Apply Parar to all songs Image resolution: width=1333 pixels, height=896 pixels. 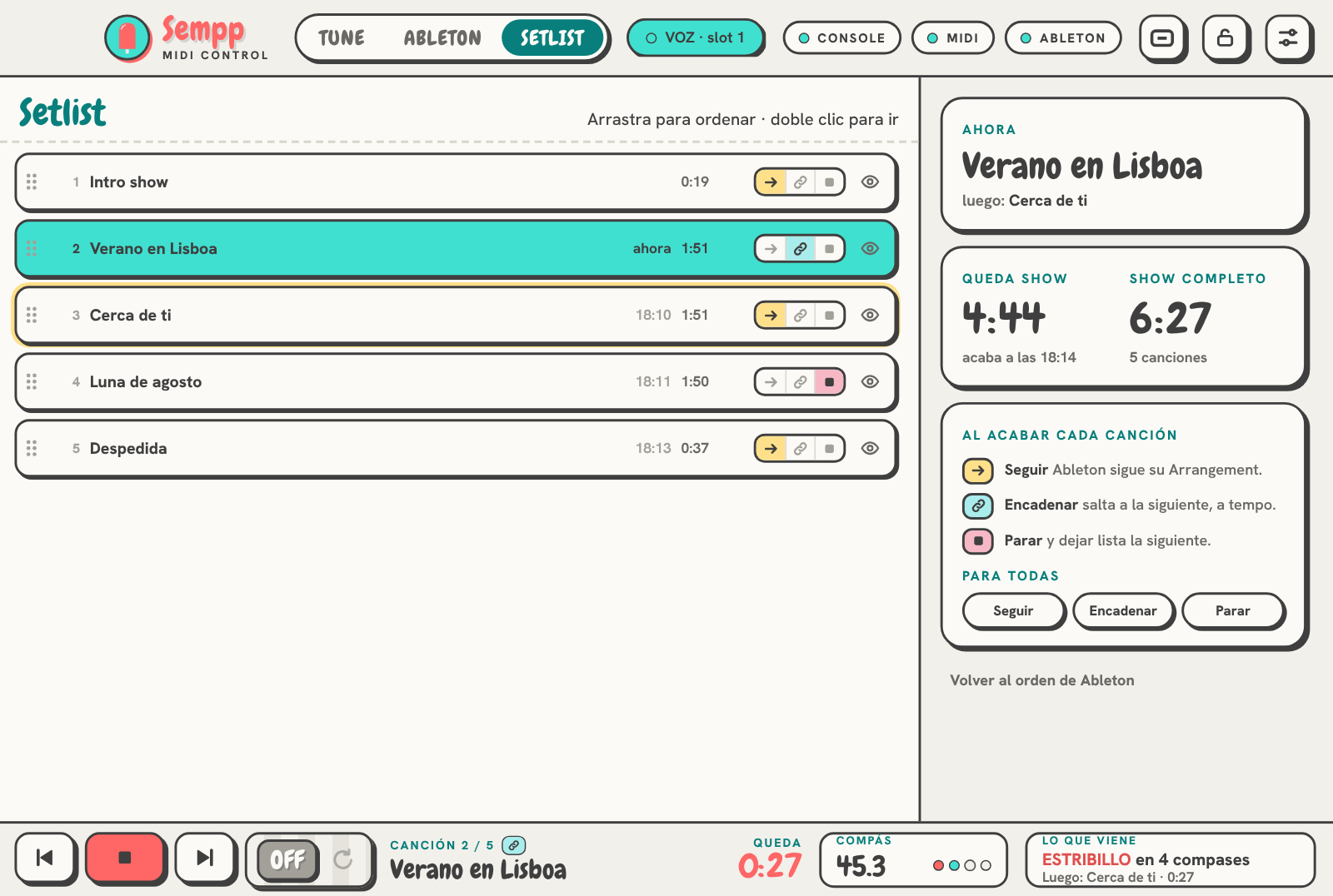(1233, 610)
